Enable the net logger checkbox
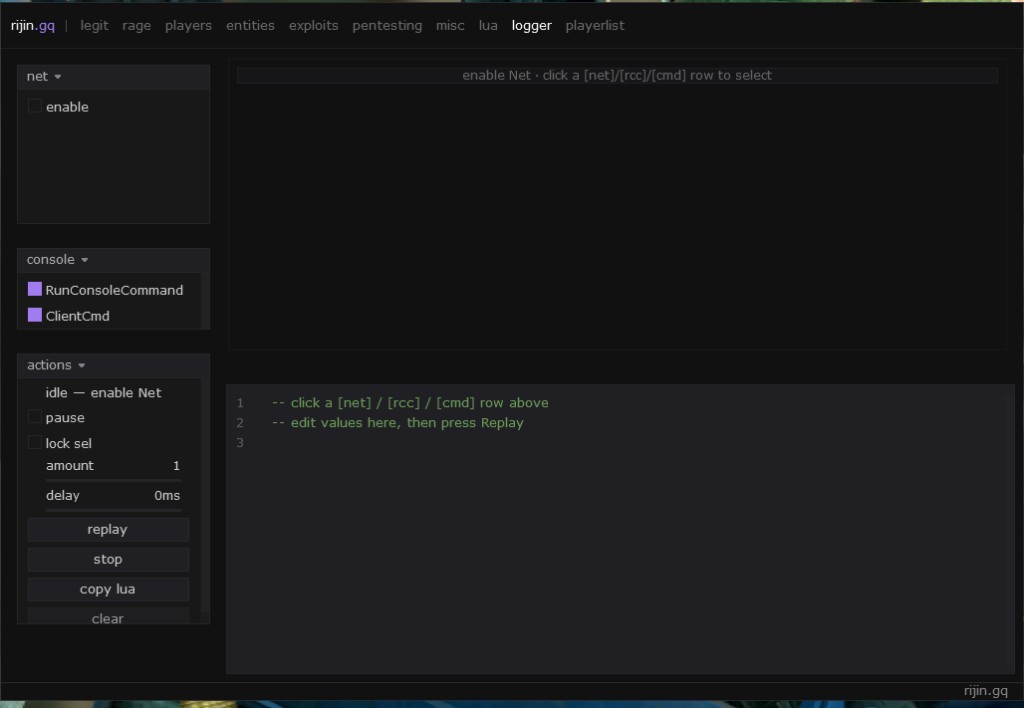The image size is (1024, 708). (35, 106)
